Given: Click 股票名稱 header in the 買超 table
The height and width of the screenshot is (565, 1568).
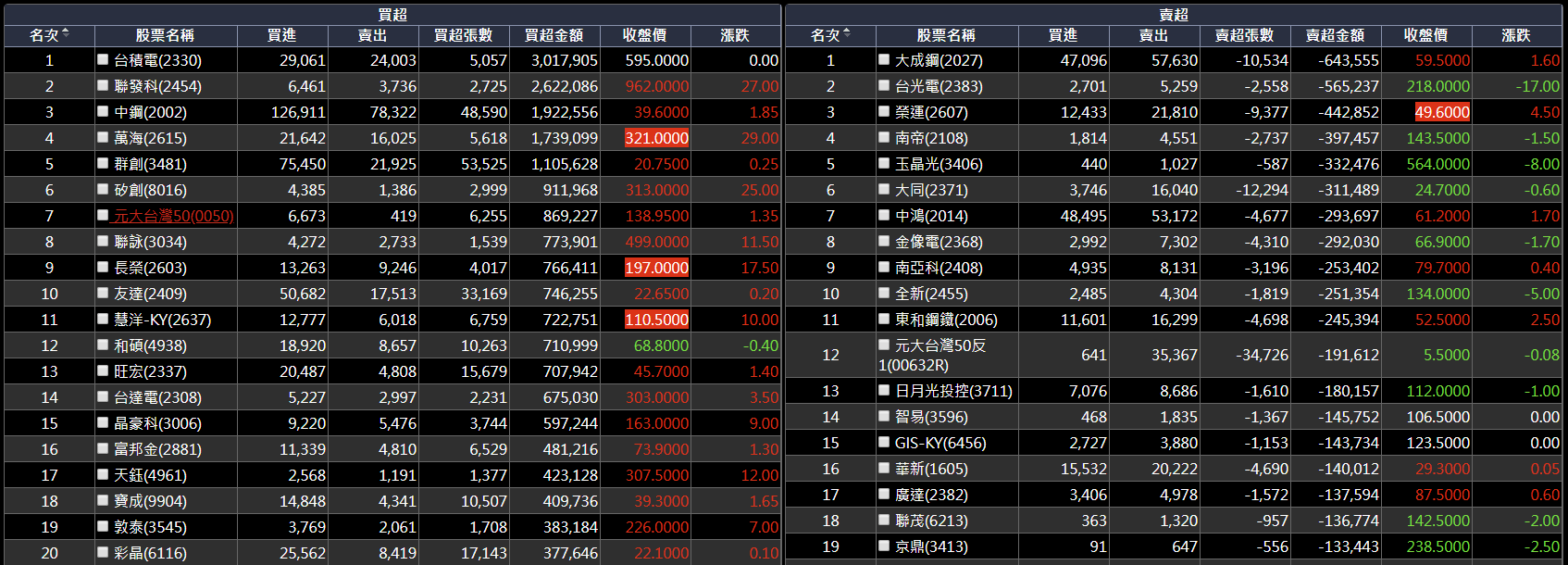Looking at the screenshot, I should coord(165,35).
